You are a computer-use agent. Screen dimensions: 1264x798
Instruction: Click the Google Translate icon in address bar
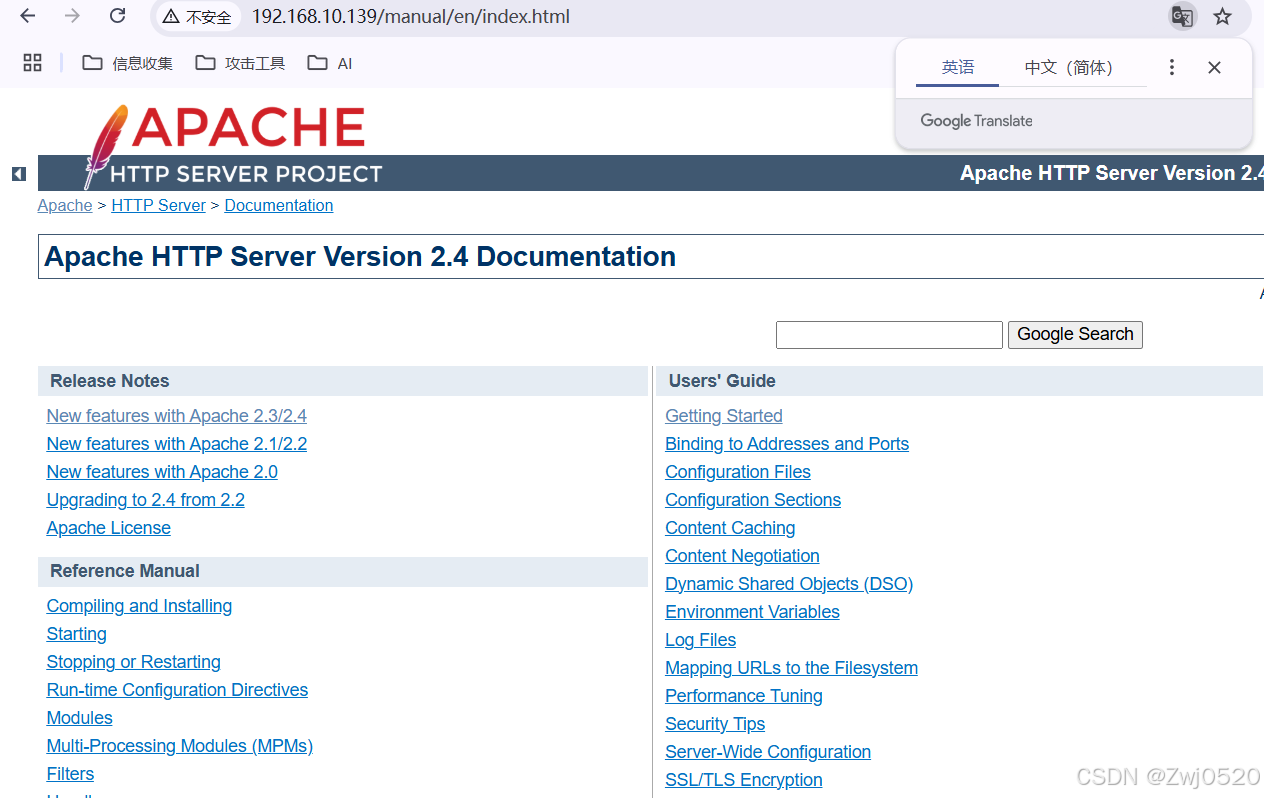pyautogui.click(x=1182, y=17)
